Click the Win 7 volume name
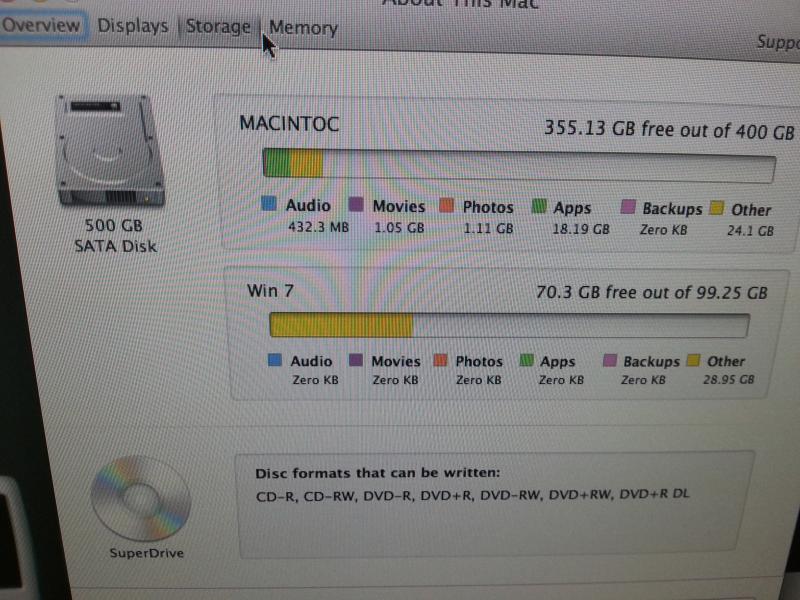The width and height of the screenshot is (800, 600). [270, 292]
